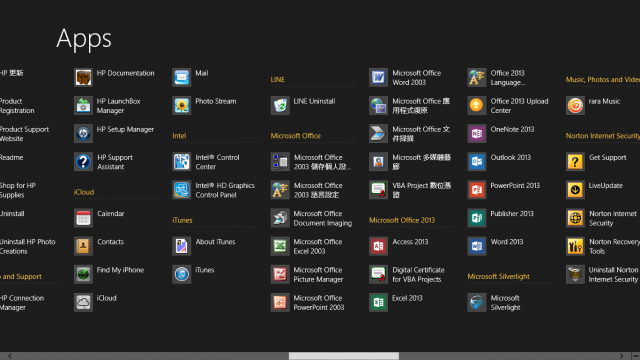Launch Find My iPhone icon

click(x=83, y=274)
